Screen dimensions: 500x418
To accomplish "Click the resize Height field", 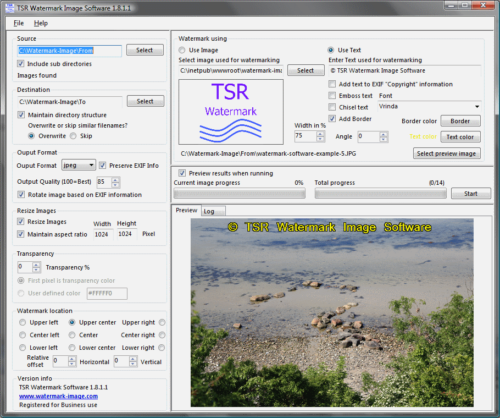I will [126, 234].
